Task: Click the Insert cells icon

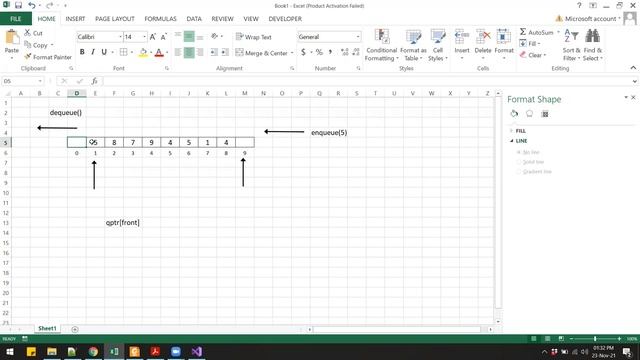Action: (462, 36)
